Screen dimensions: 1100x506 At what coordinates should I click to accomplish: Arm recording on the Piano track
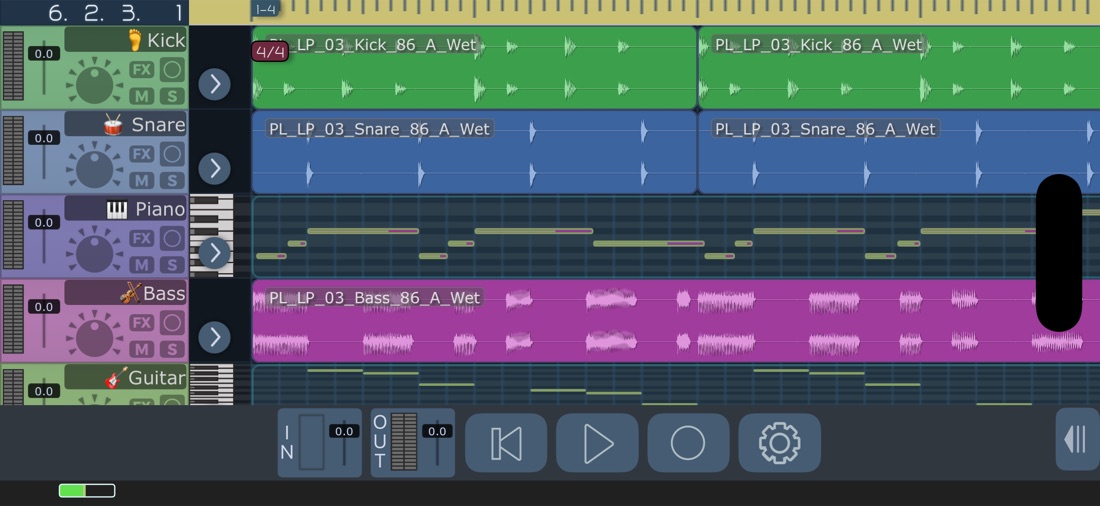pyautogui.click(x=172, y=238)
